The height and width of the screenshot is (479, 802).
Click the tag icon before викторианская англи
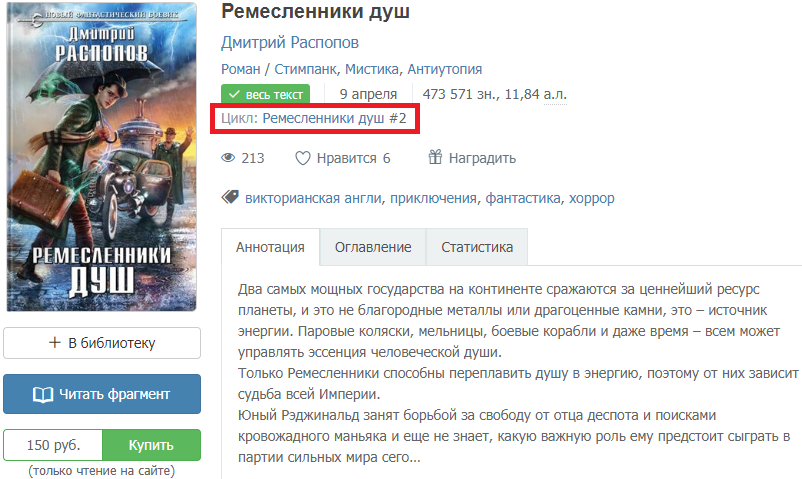pyautogui.click(x=230, y=197)
